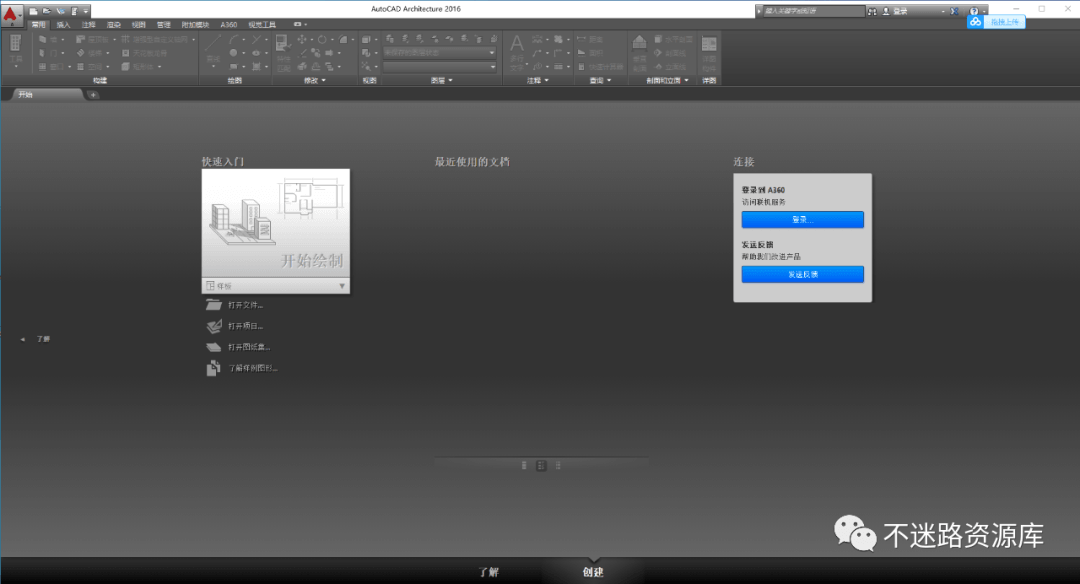This screenshot has width=1080, height=584.
Task: Click the 开始绘制 start drawing thumbnail
Action: pyautogui.click(x=276, y=223)
